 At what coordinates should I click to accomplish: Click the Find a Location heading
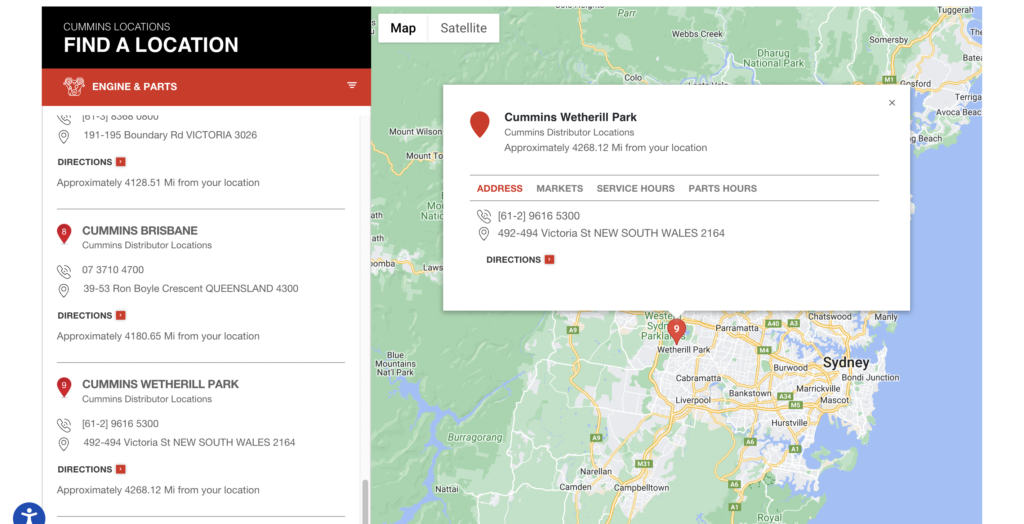[151, 45]
